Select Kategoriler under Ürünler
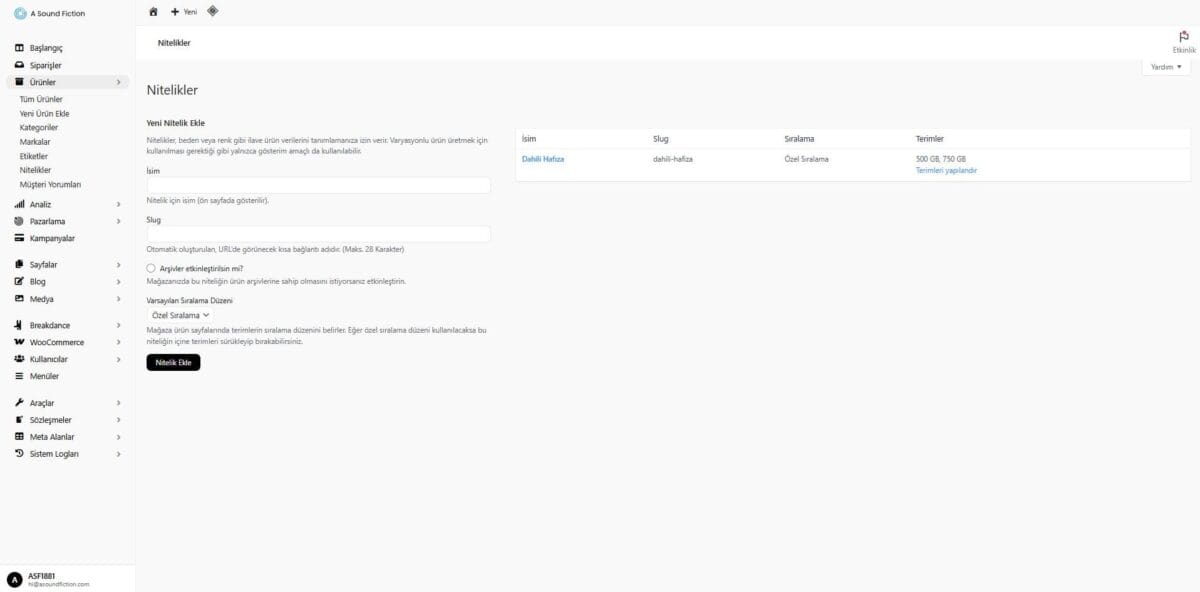 pyautogui.click(x=39, y=128)
